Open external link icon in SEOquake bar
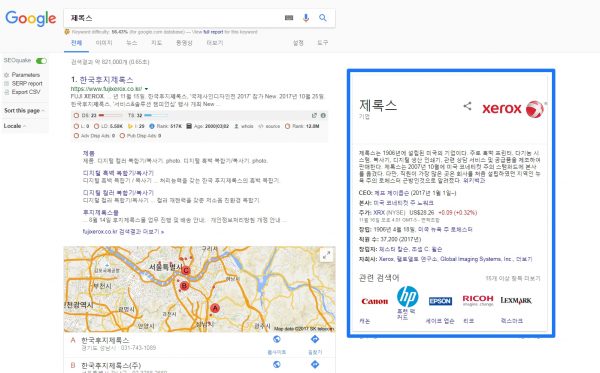Screen dimensions: 600x373 tap(314, 115)
